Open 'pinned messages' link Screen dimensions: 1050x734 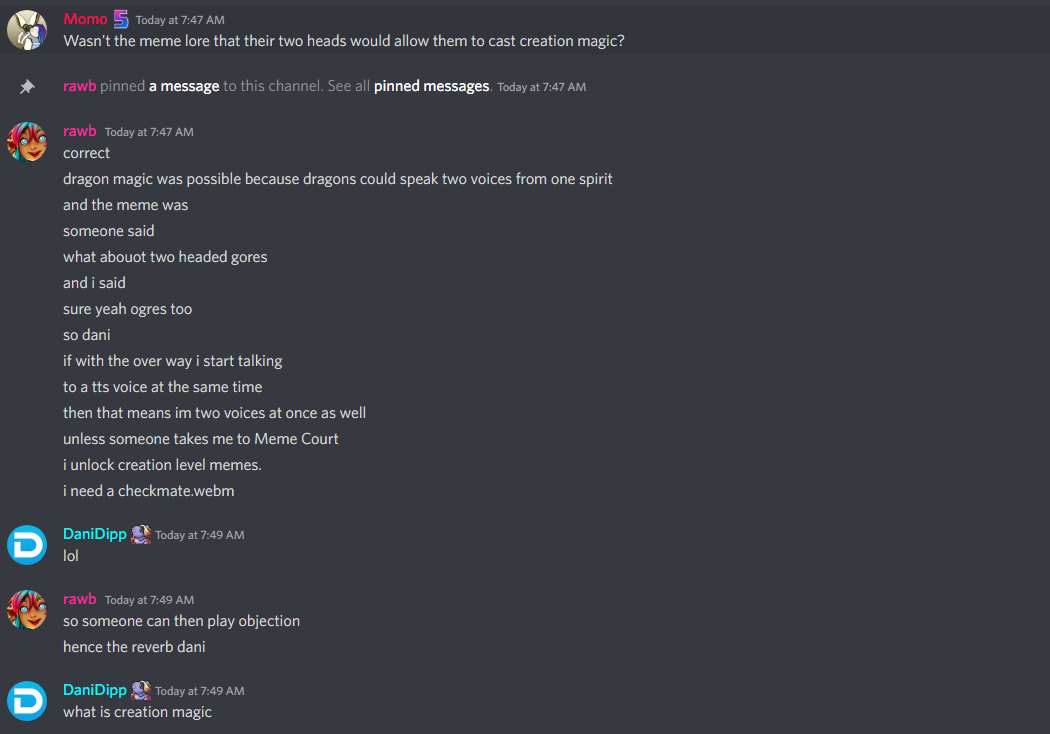coord(431,86)
